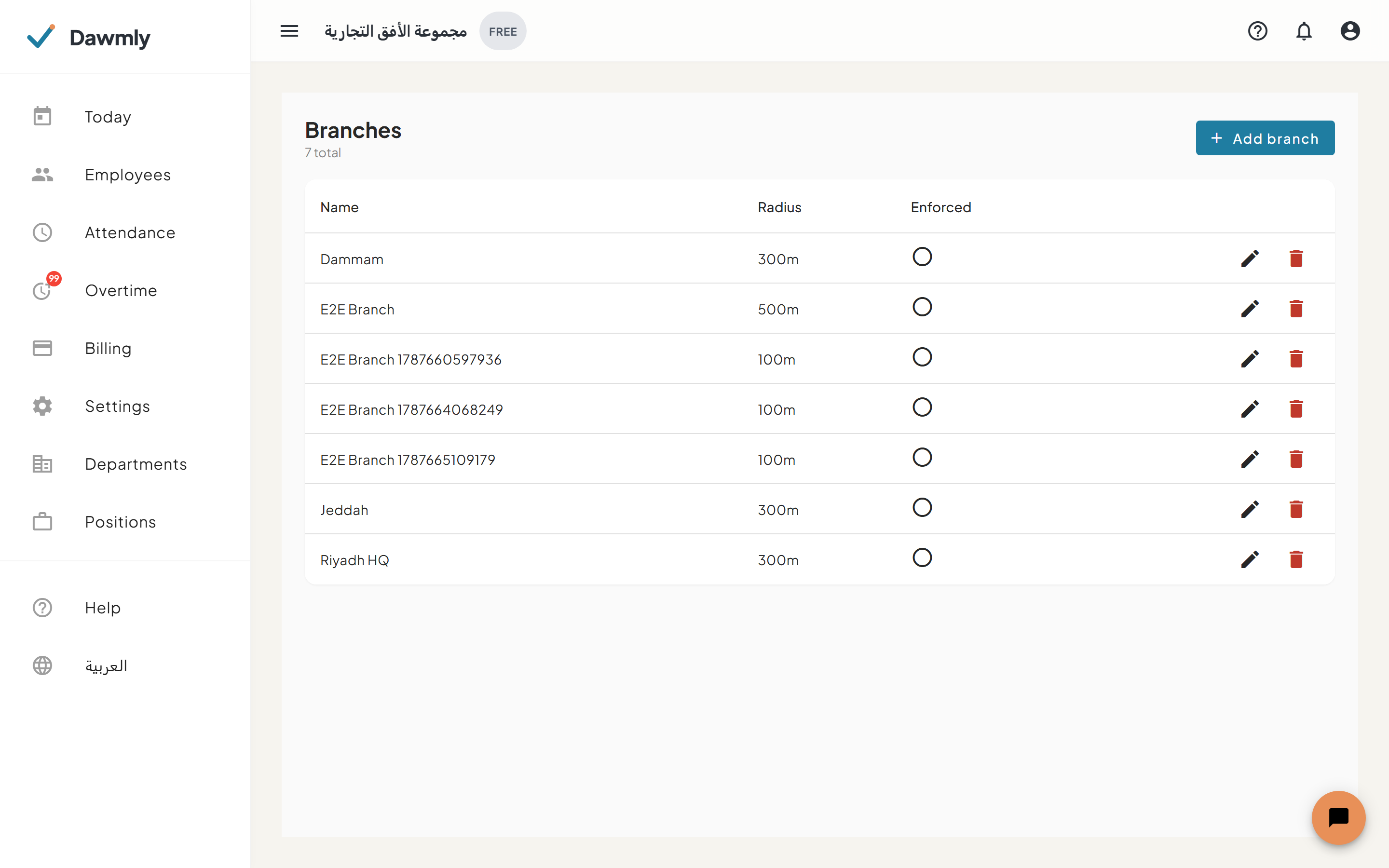Open the chat support bubble
This screenshot has height=868, width=1389.
[x=1338, y=817]
